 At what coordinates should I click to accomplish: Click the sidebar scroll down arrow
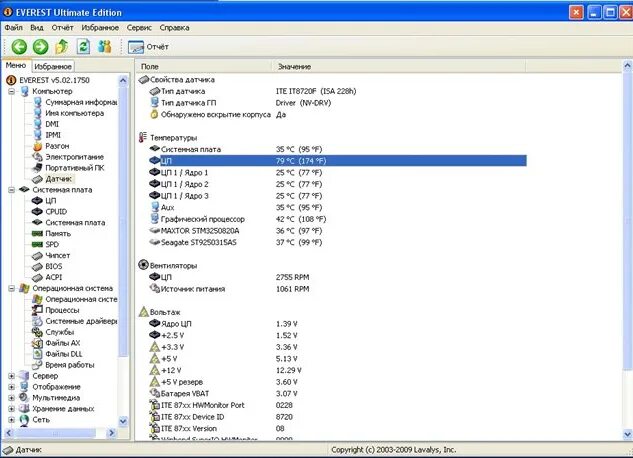point(123,421)
